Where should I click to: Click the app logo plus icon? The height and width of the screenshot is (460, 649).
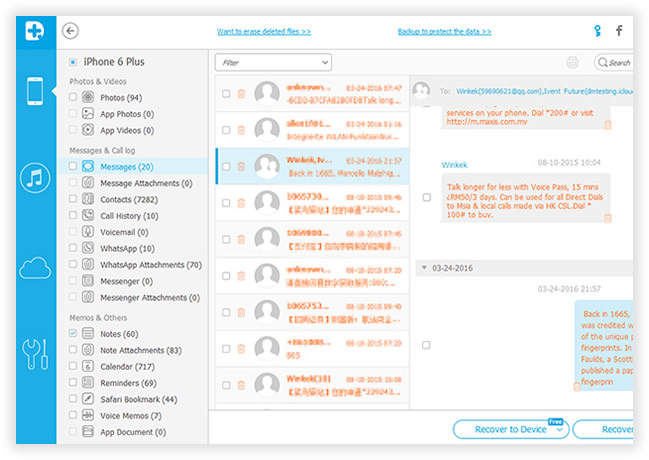click(x=35, y=31)
